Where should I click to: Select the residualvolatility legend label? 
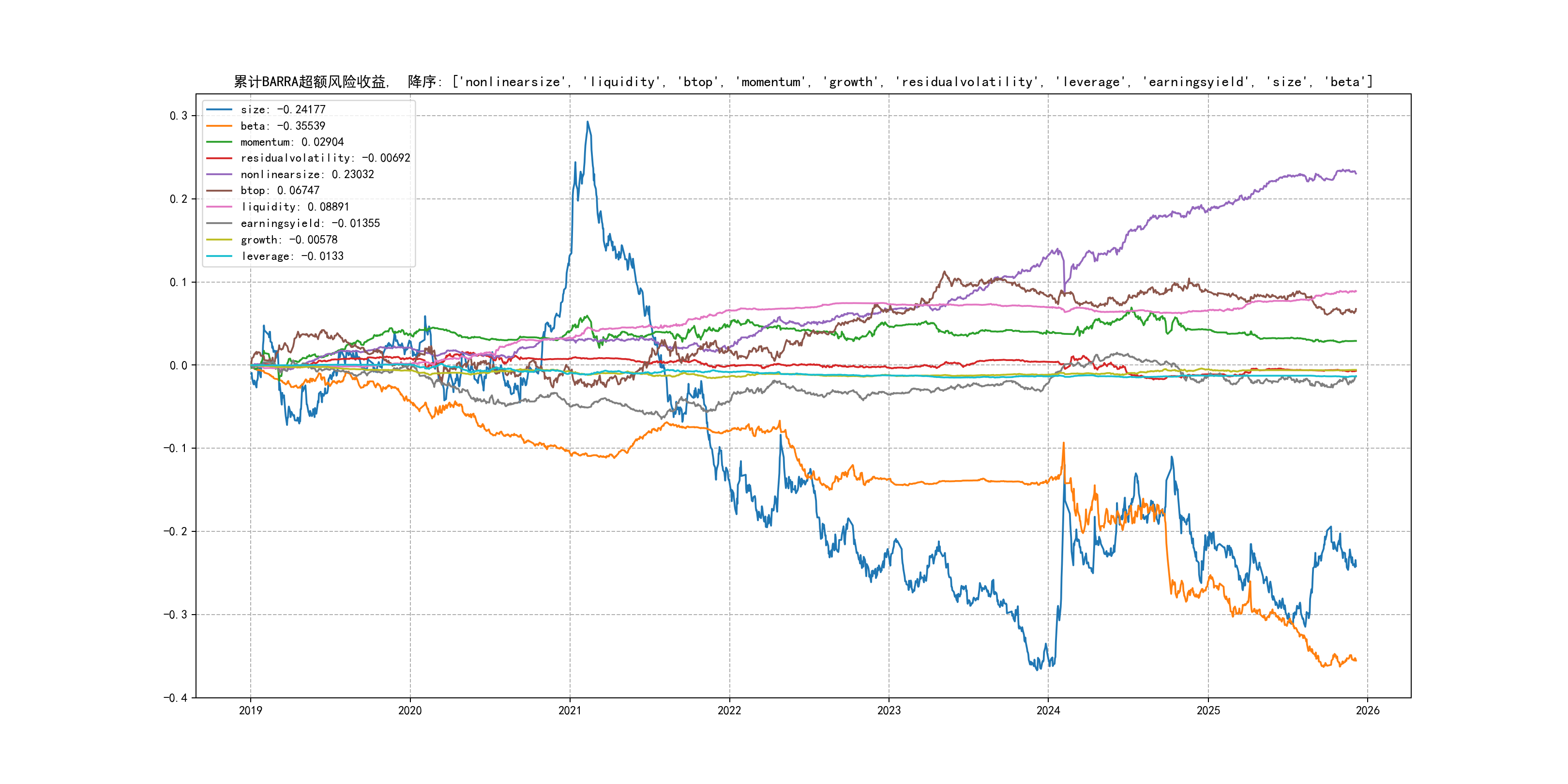(325, 158)
